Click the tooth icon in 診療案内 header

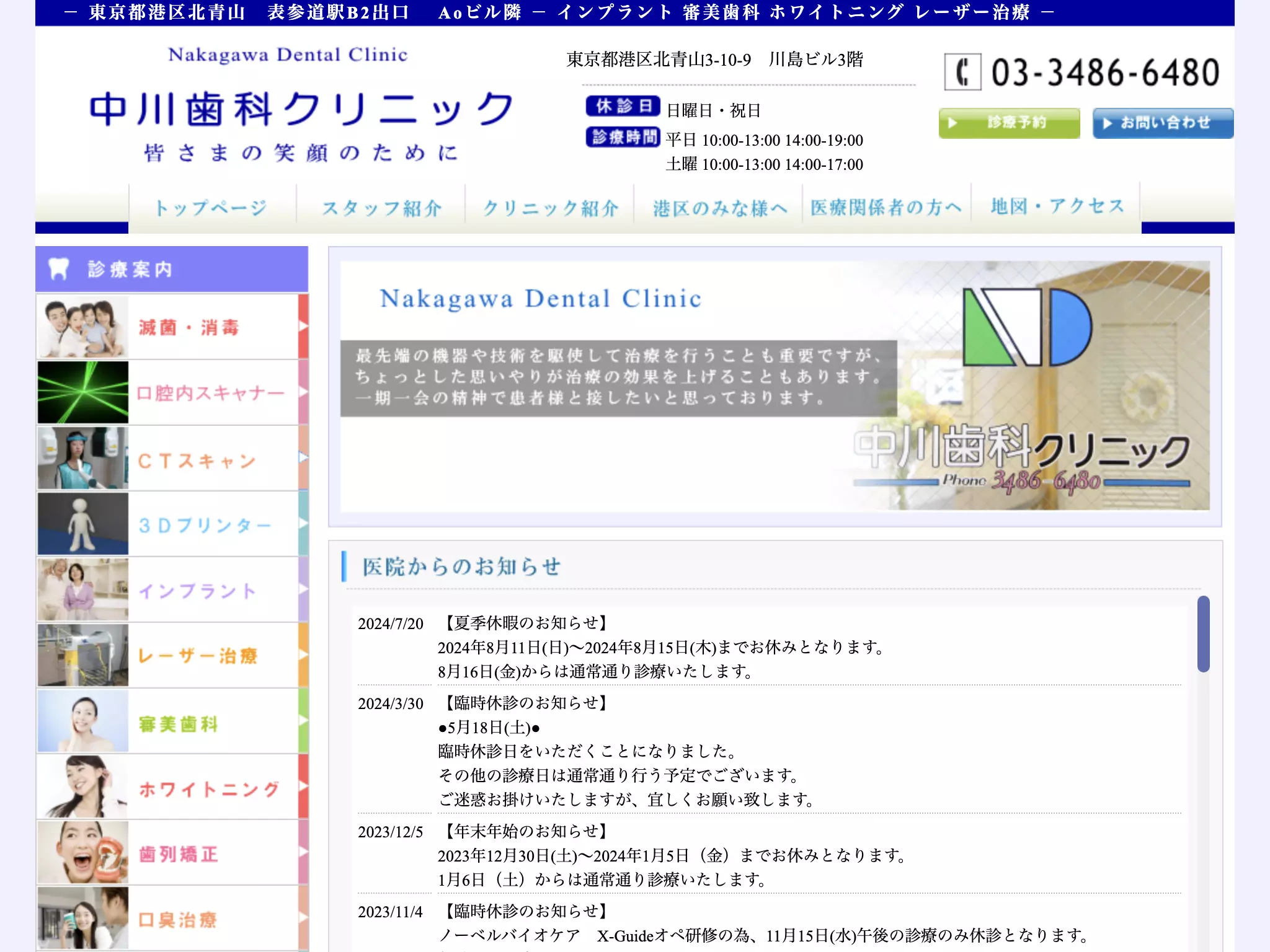[58, 269]
